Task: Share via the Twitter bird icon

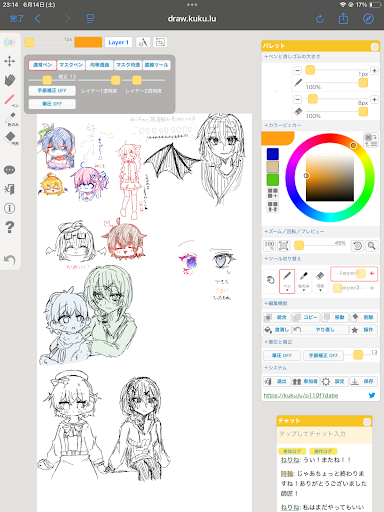Action: tap(372, 395)
